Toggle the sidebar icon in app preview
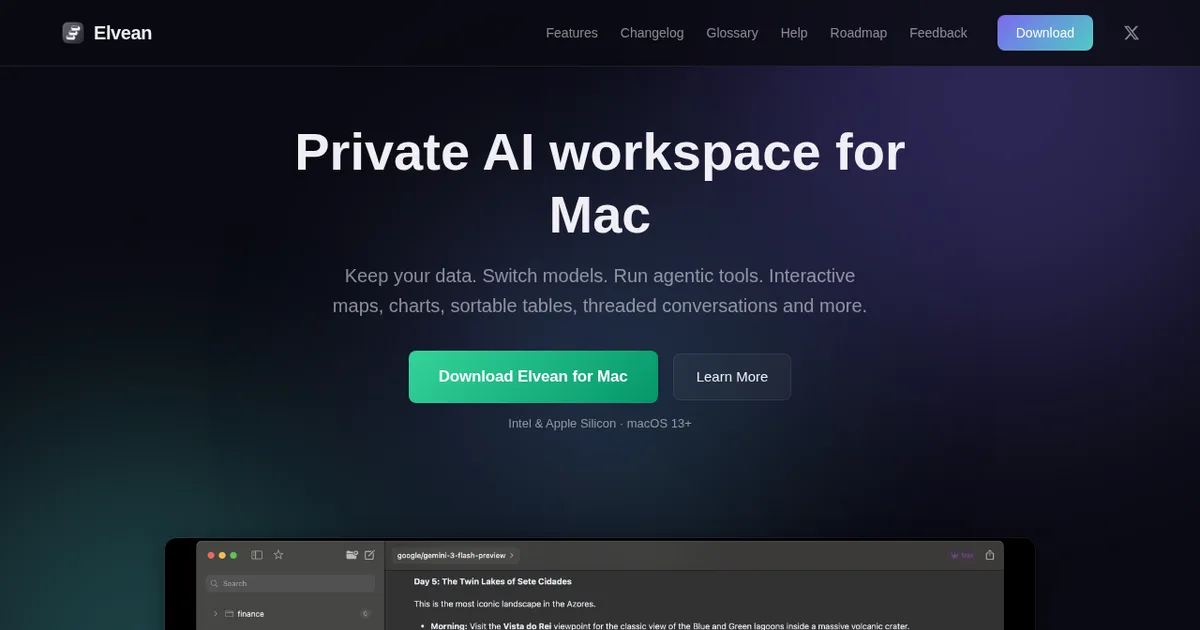This screenshot has width=1200, height=630. click(257, 555)
